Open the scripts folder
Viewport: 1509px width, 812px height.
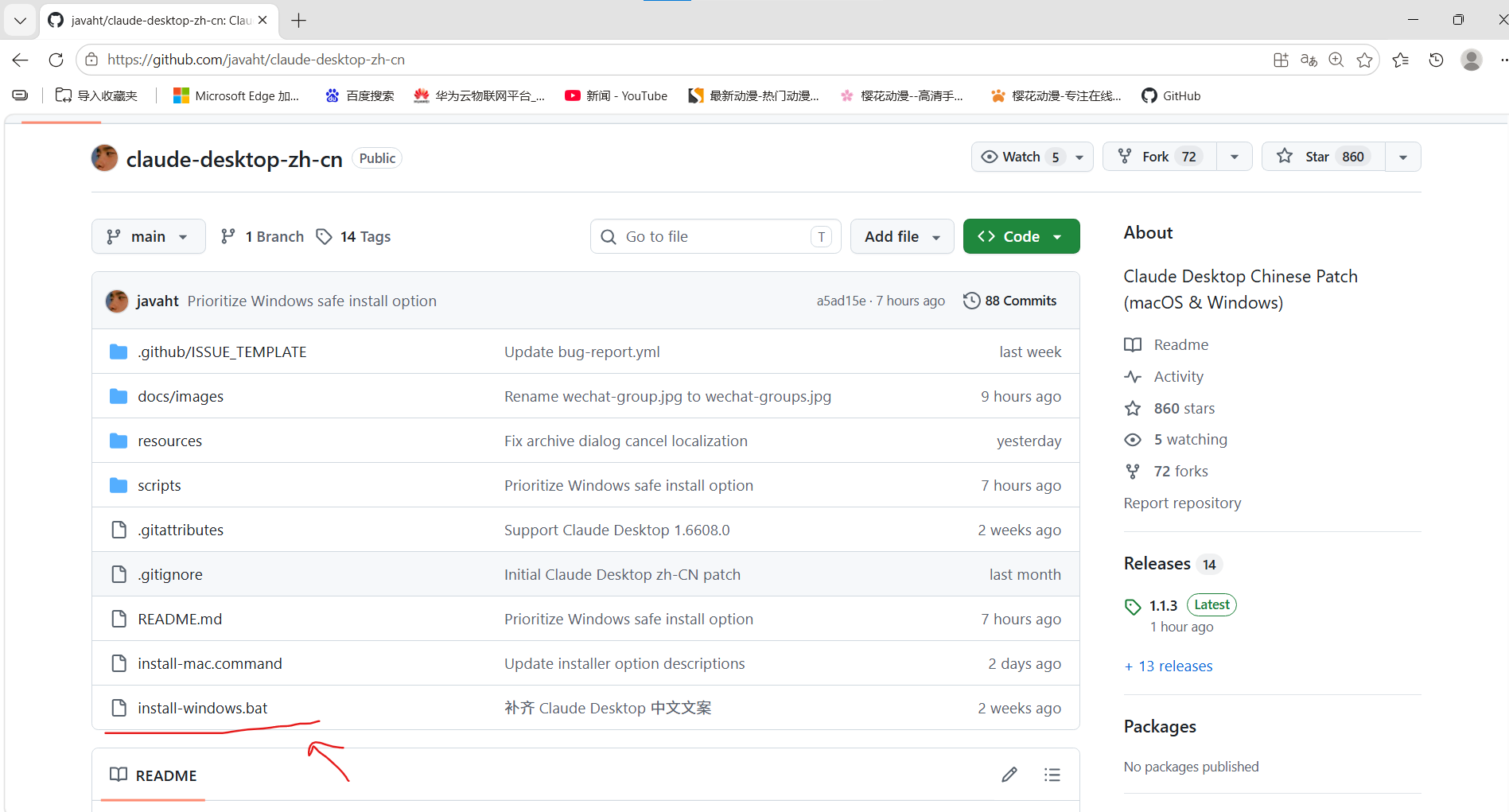click(x=159, y=485)
